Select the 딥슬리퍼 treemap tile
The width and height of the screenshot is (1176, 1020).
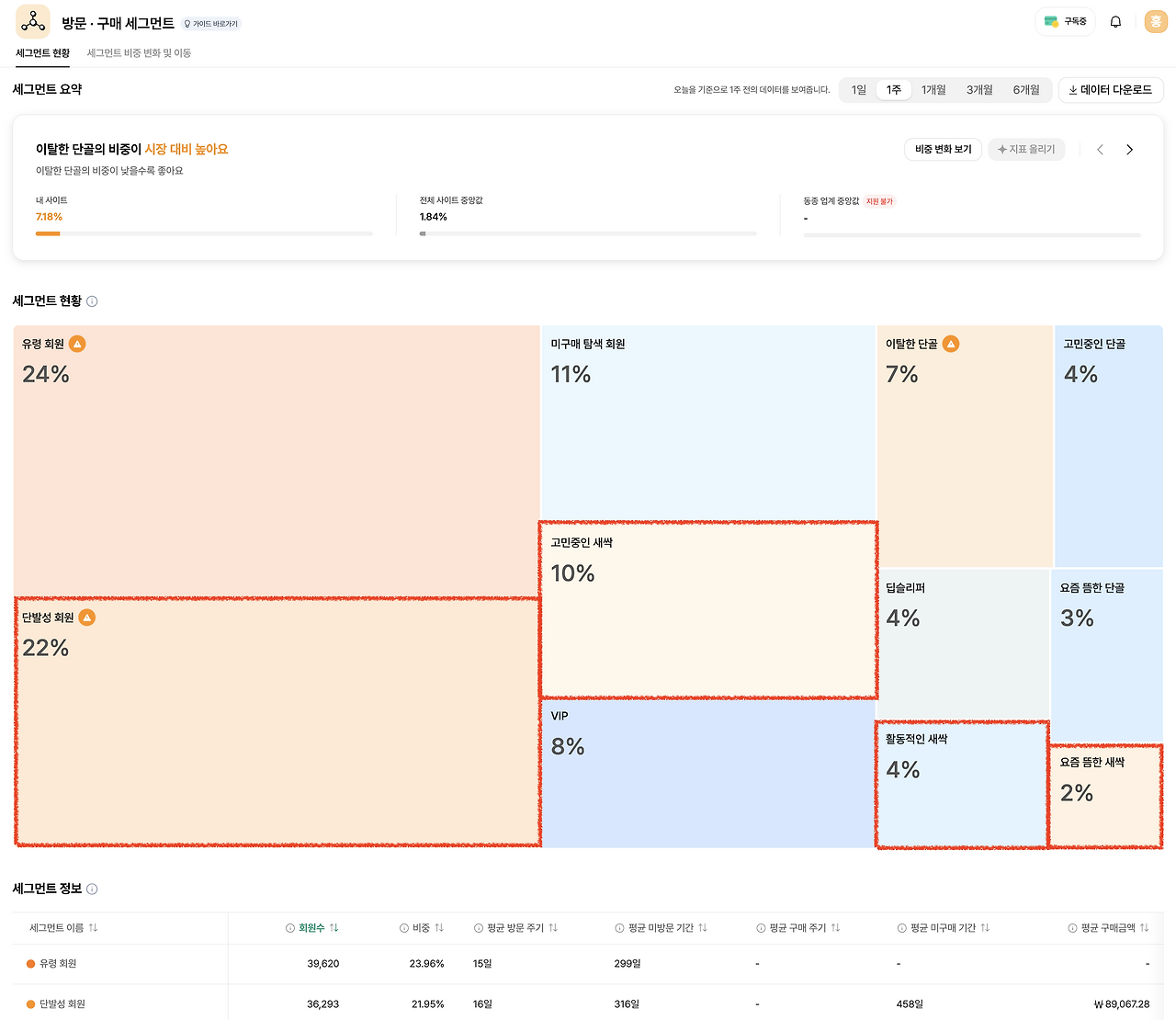tap(964, 645)
